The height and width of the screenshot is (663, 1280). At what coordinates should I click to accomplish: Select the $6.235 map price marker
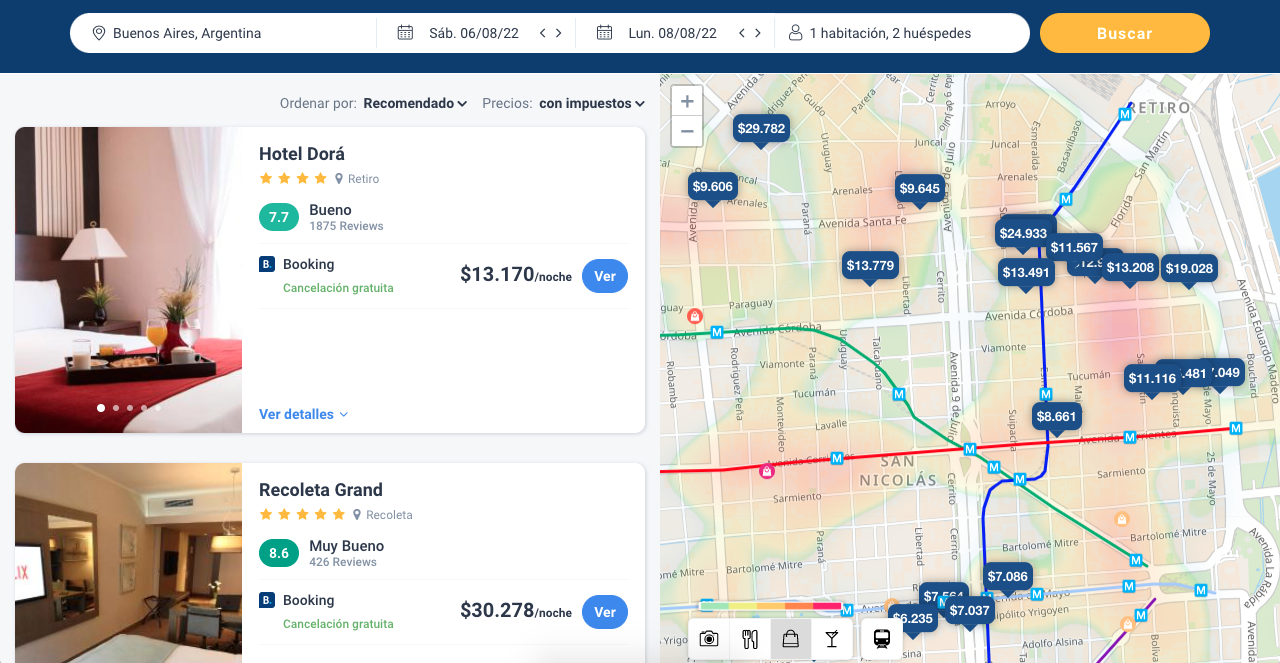point(913,619)
